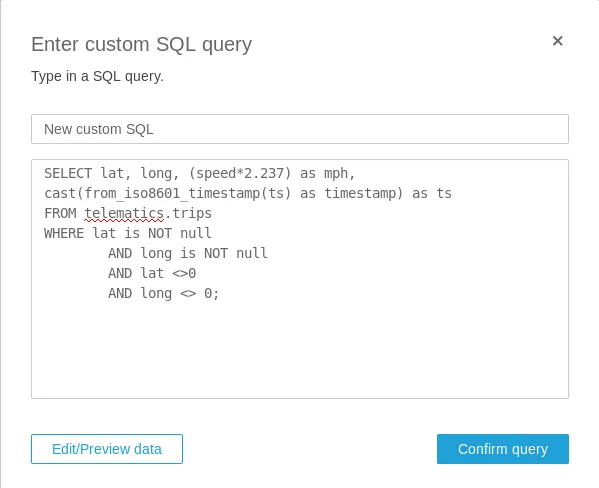Open Edit/Preview data

point(107,449)
